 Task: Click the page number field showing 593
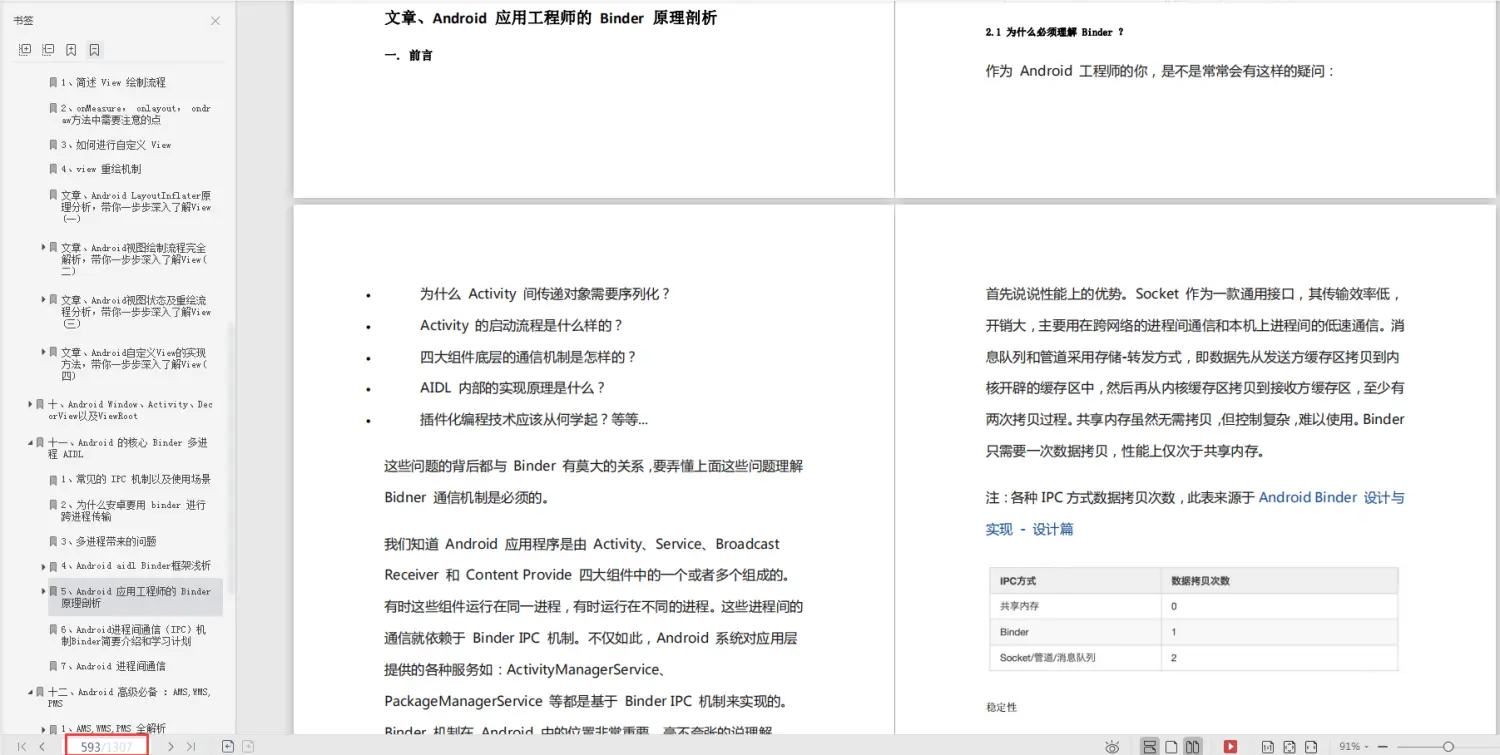106,746
